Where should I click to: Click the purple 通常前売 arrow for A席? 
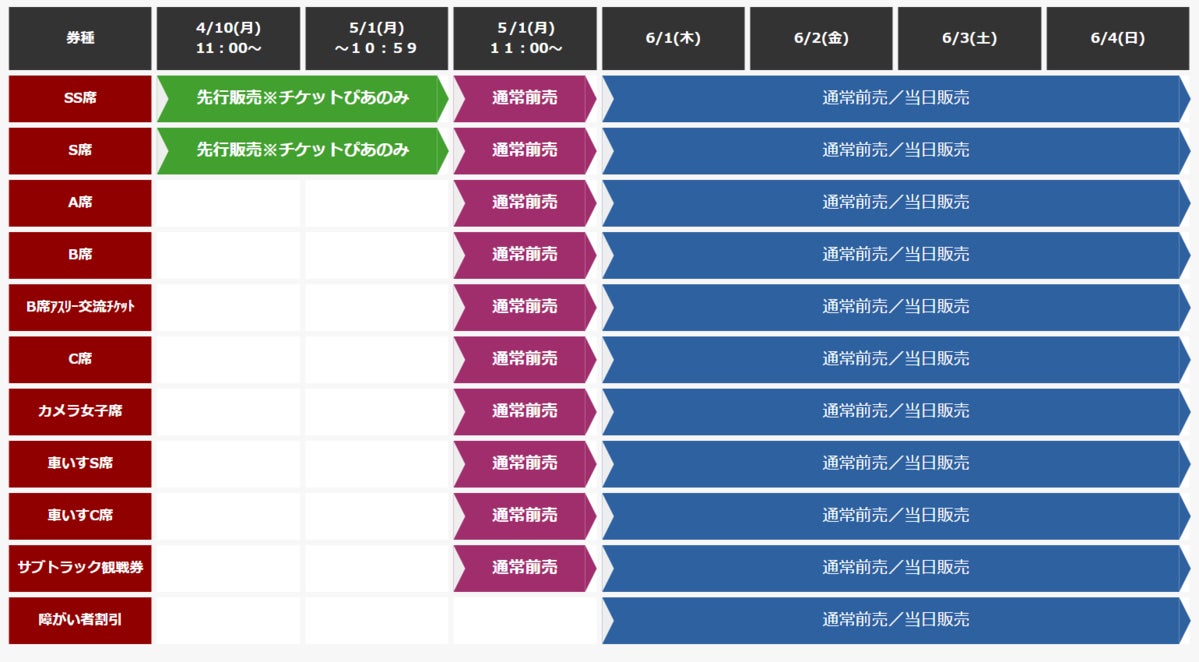524,202
